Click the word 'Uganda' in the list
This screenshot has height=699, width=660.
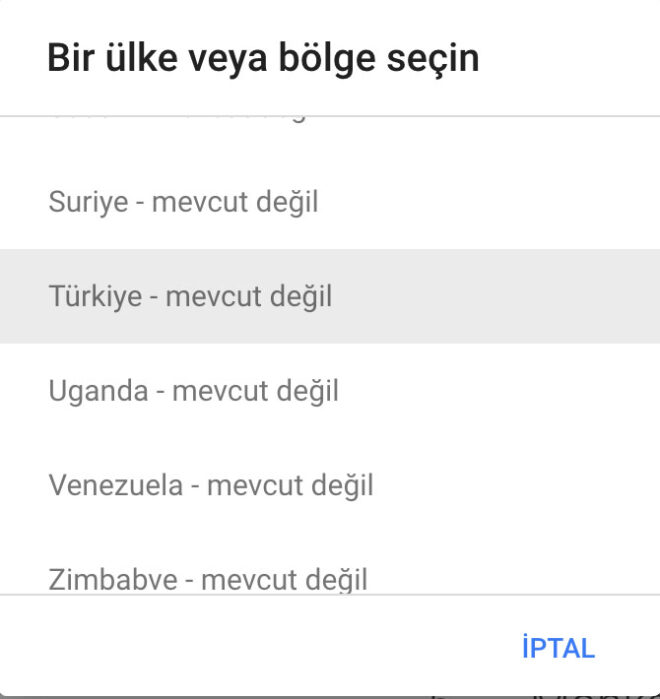point(98,390)
